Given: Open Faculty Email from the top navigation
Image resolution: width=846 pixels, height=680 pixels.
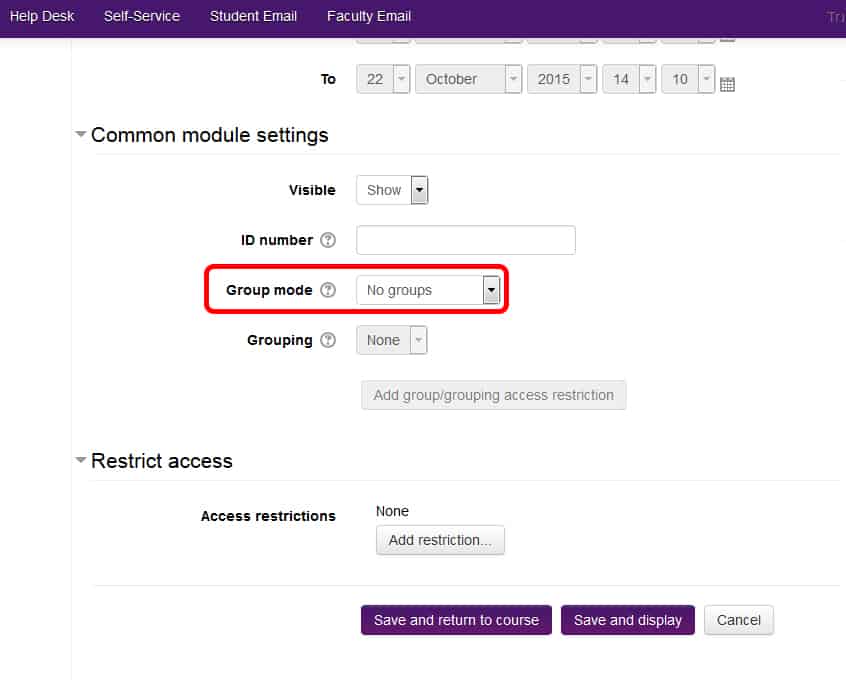Looking at the screenshot, I should click(x=369, y=16).
